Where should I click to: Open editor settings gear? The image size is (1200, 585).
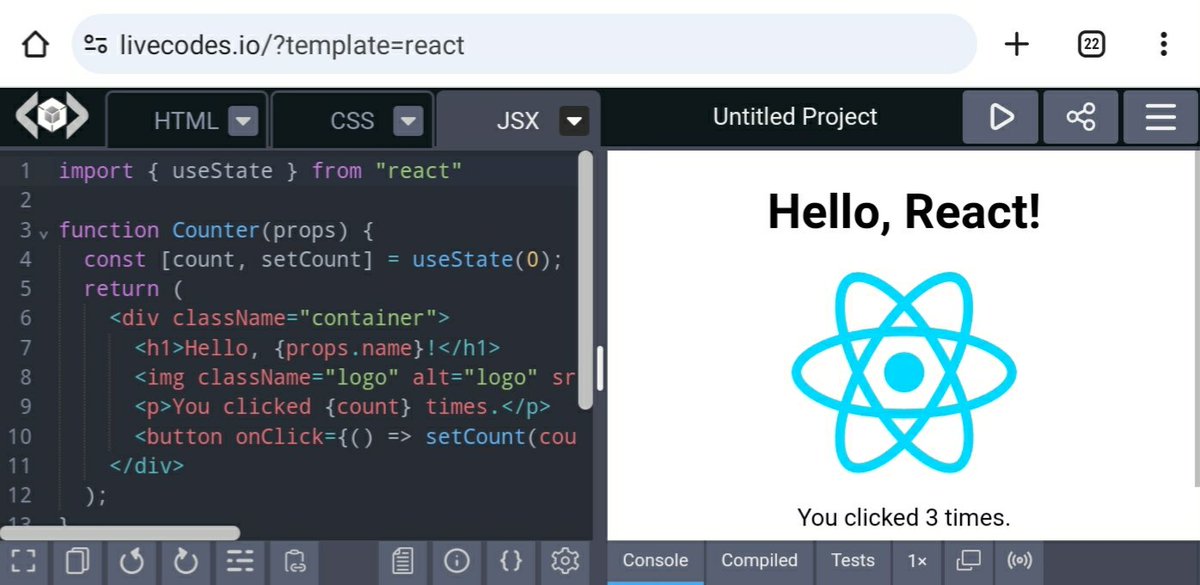pyautogui.click(x=565, y=561)
